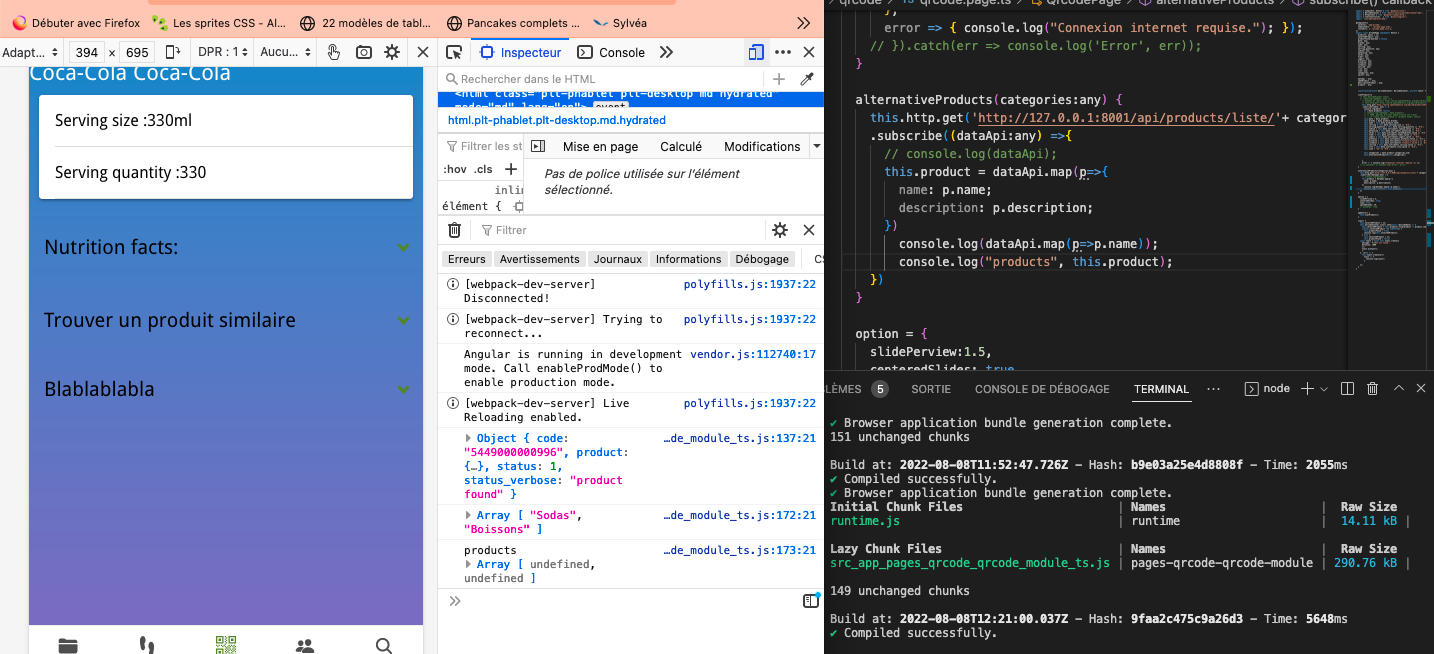Expand more inspector sidebar tabs dropdown
This screenshot has width=1434, height=654.
[x=817, y=146]
